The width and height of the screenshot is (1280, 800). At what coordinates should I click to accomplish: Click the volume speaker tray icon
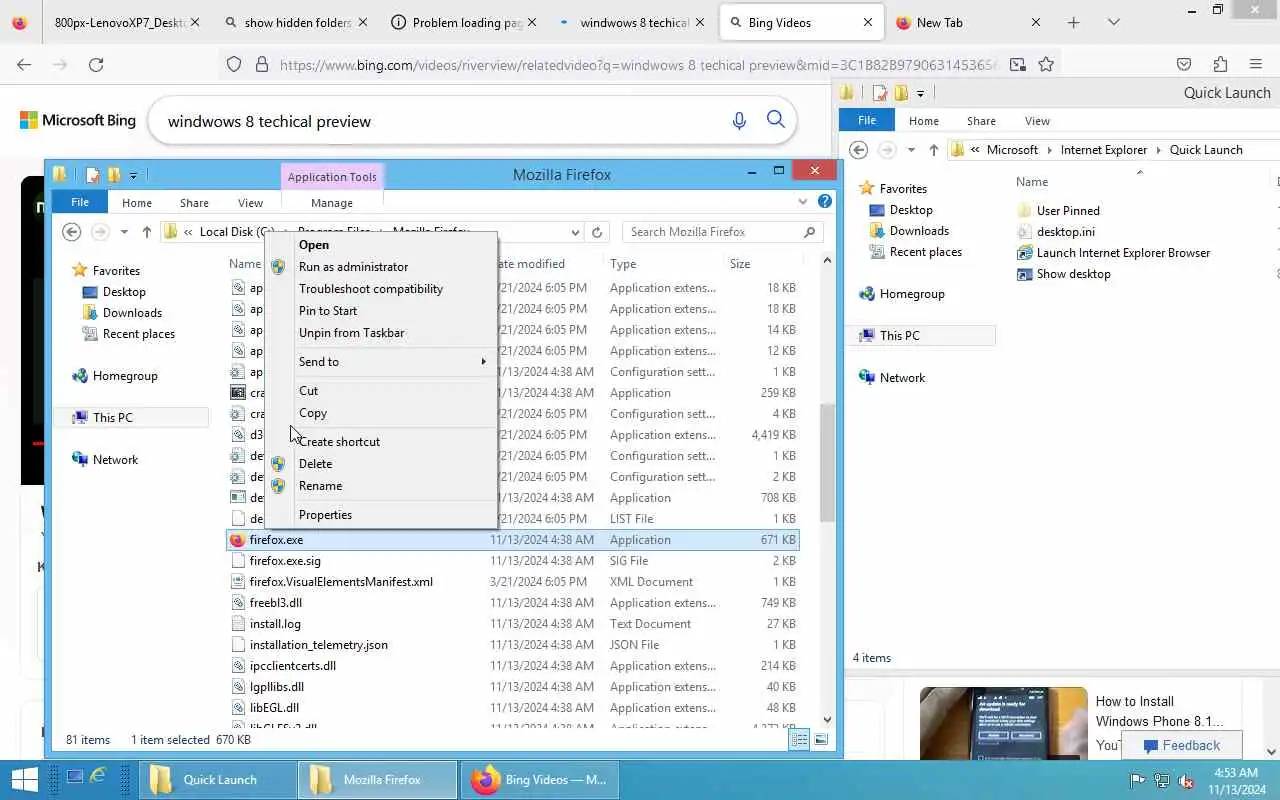1186,781
